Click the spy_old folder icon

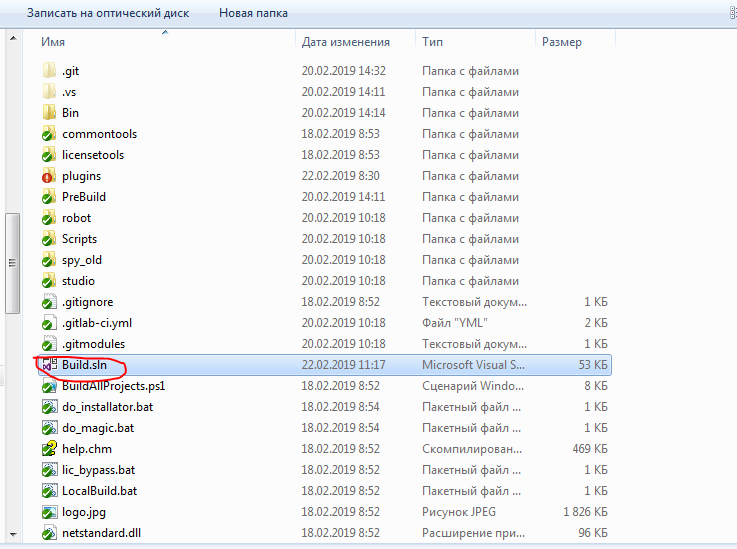pyautogui.click(x=49, y=260)
